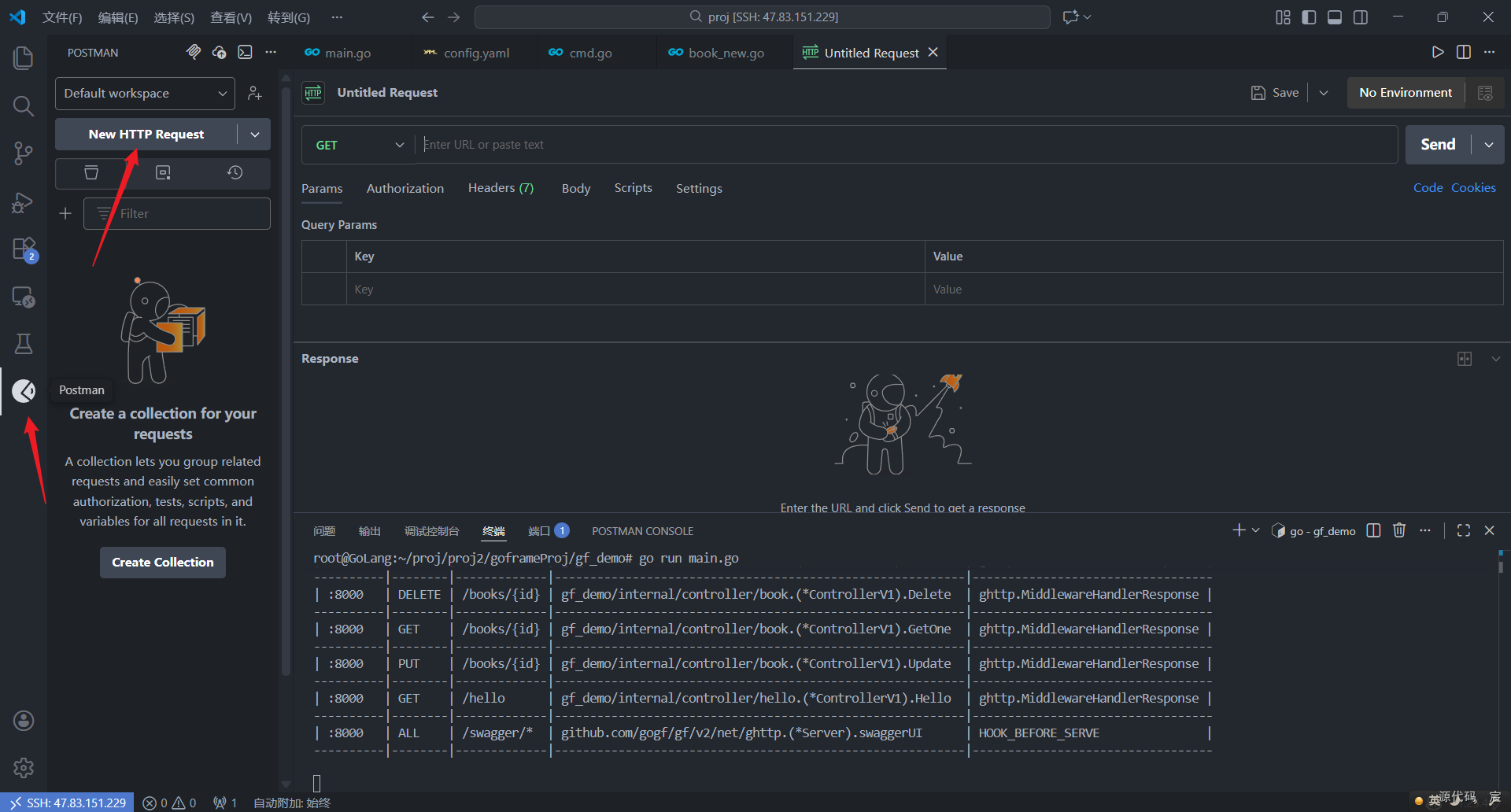This screenshot has height=812, width=1511.
Task: Open the Testing flask view
Action: pos(24,344)
